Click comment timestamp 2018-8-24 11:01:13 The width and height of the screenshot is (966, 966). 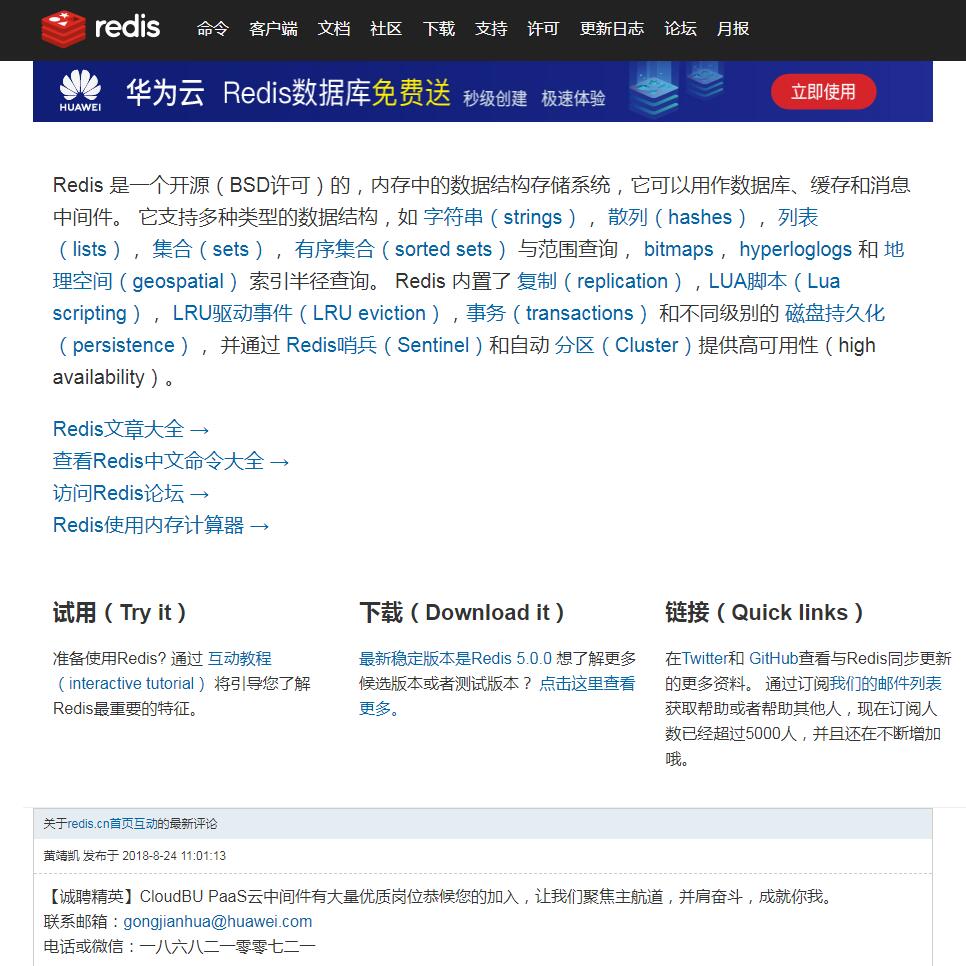pos(174,856)
